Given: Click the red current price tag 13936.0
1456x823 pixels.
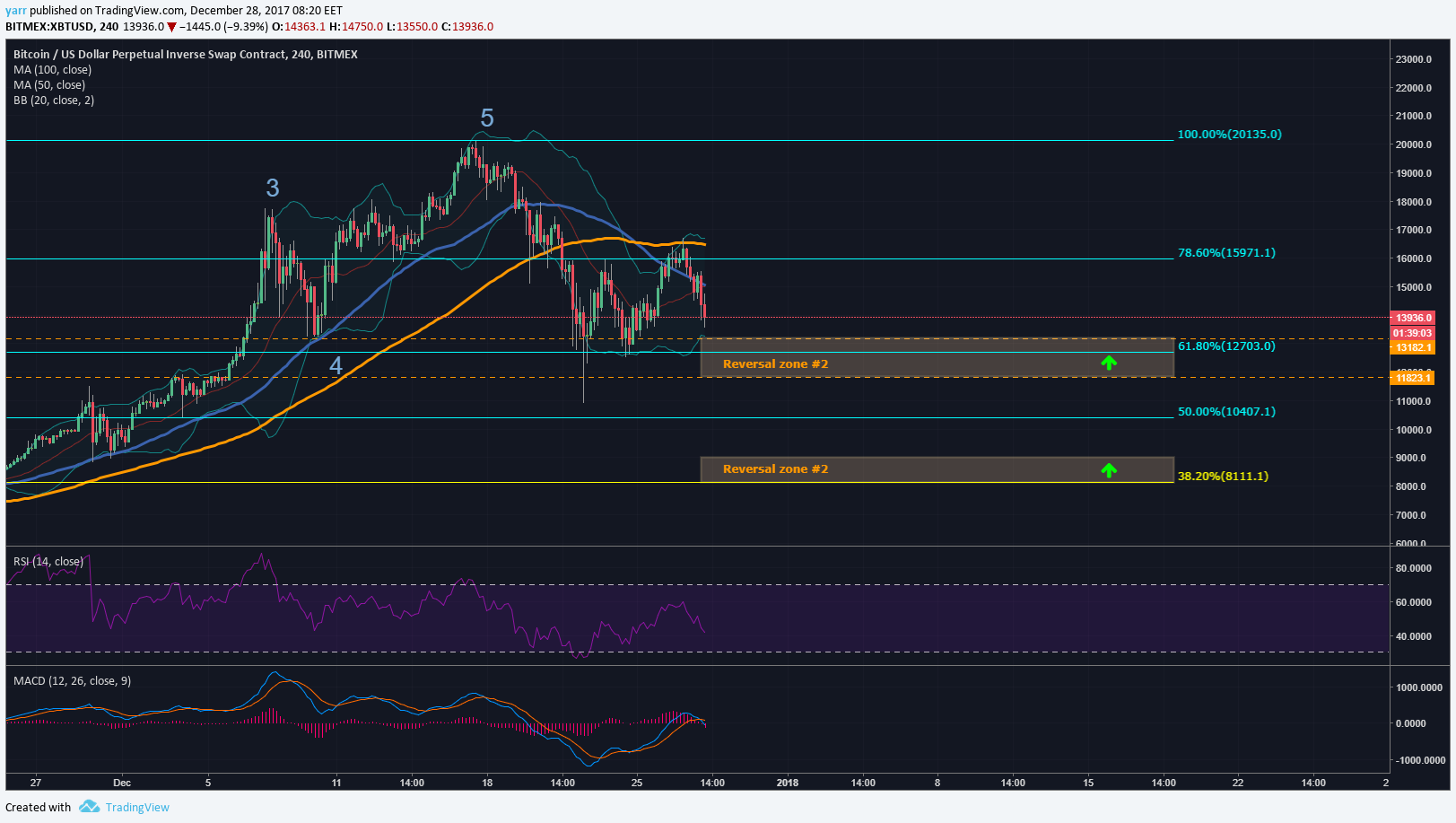Looking at the screenshot, I should point(1413,318).
